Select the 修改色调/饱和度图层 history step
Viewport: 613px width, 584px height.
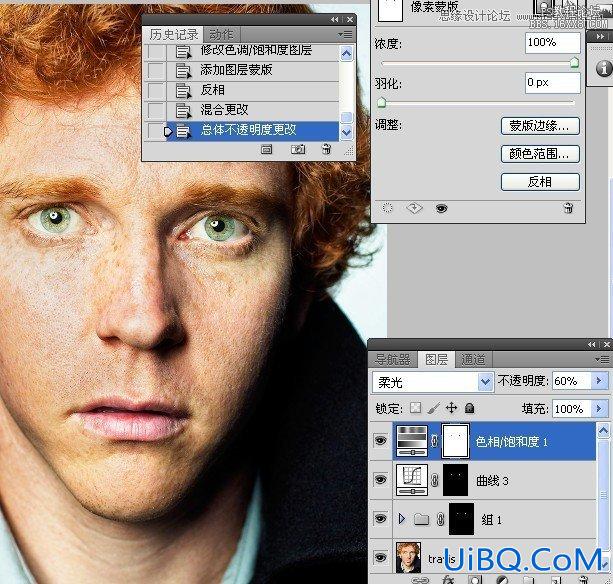pyautogui.click(x=252, y=51)
